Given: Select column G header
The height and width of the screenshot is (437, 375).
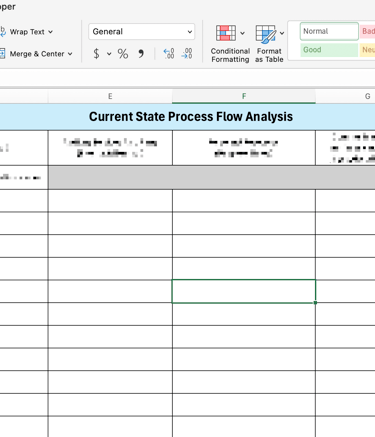Looking at the screenshot, I should 345,96.
